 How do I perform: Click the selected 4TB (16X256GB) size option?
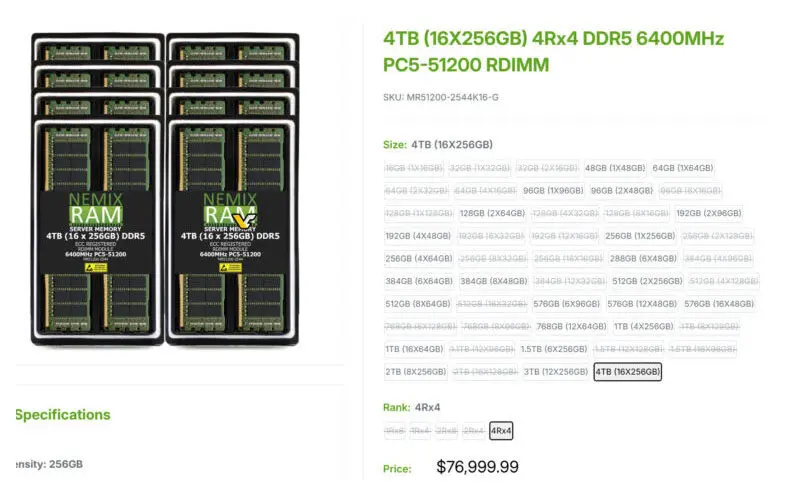coord(628,371)
